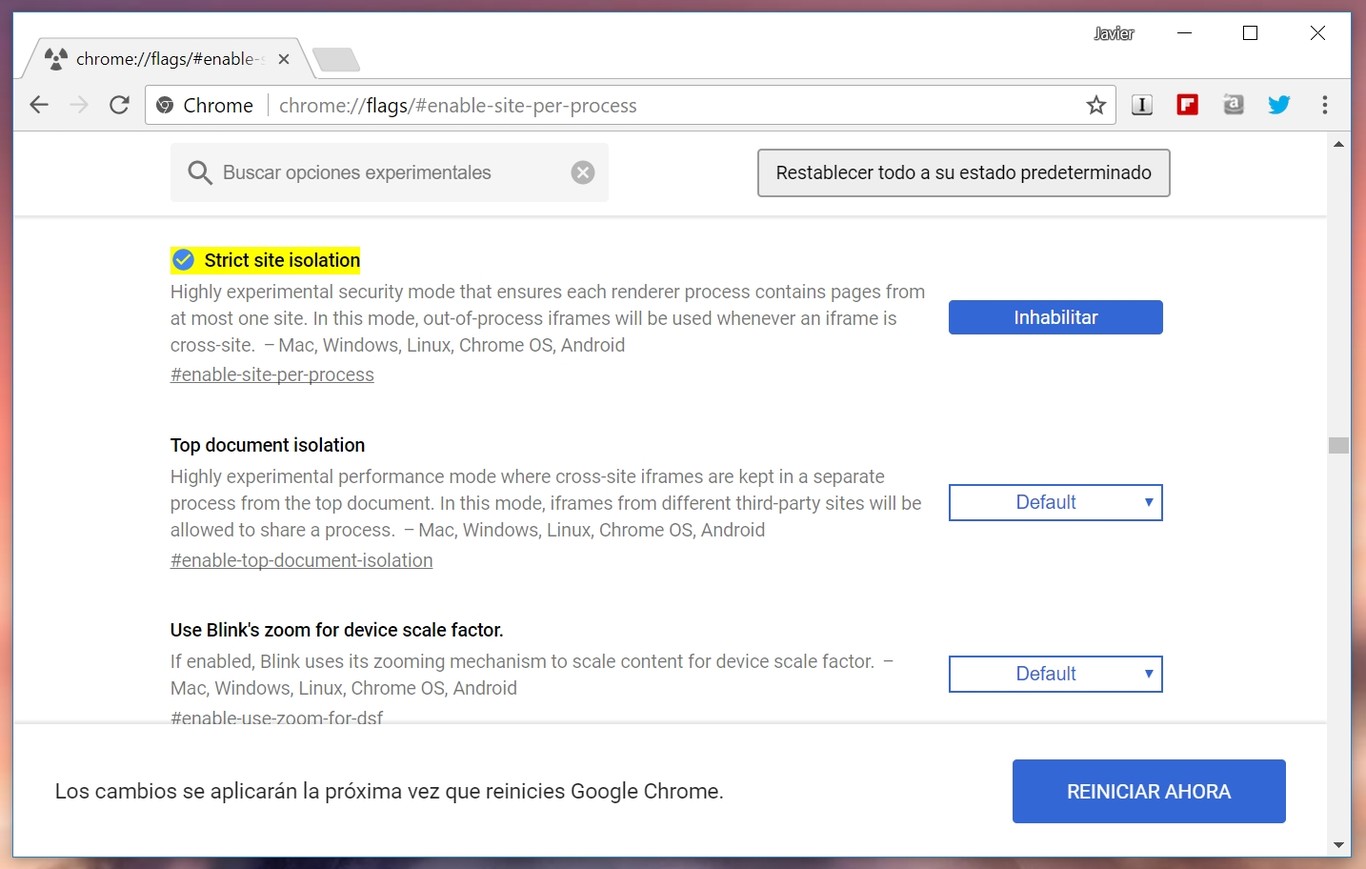The width and height of the screenshot is (1366, 869).
Task: Click the scrollbar up arrow
Action: (1338, 144)
